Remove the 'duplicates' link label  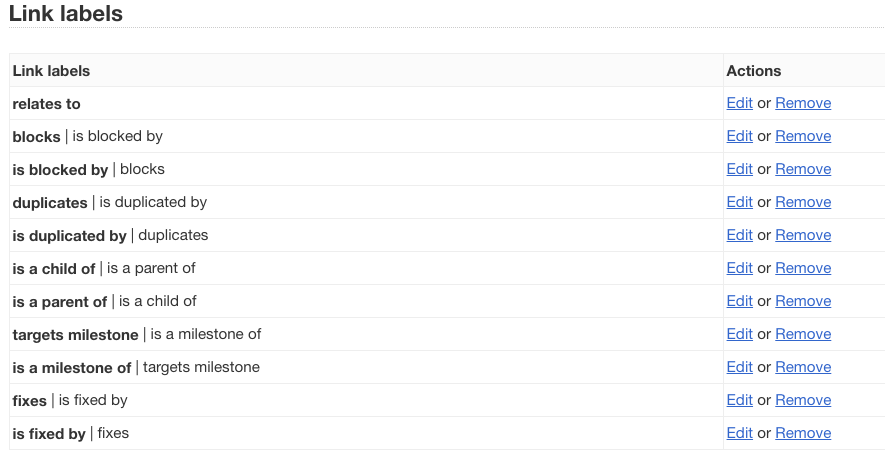pyautogui.click(x=803, y=202)
